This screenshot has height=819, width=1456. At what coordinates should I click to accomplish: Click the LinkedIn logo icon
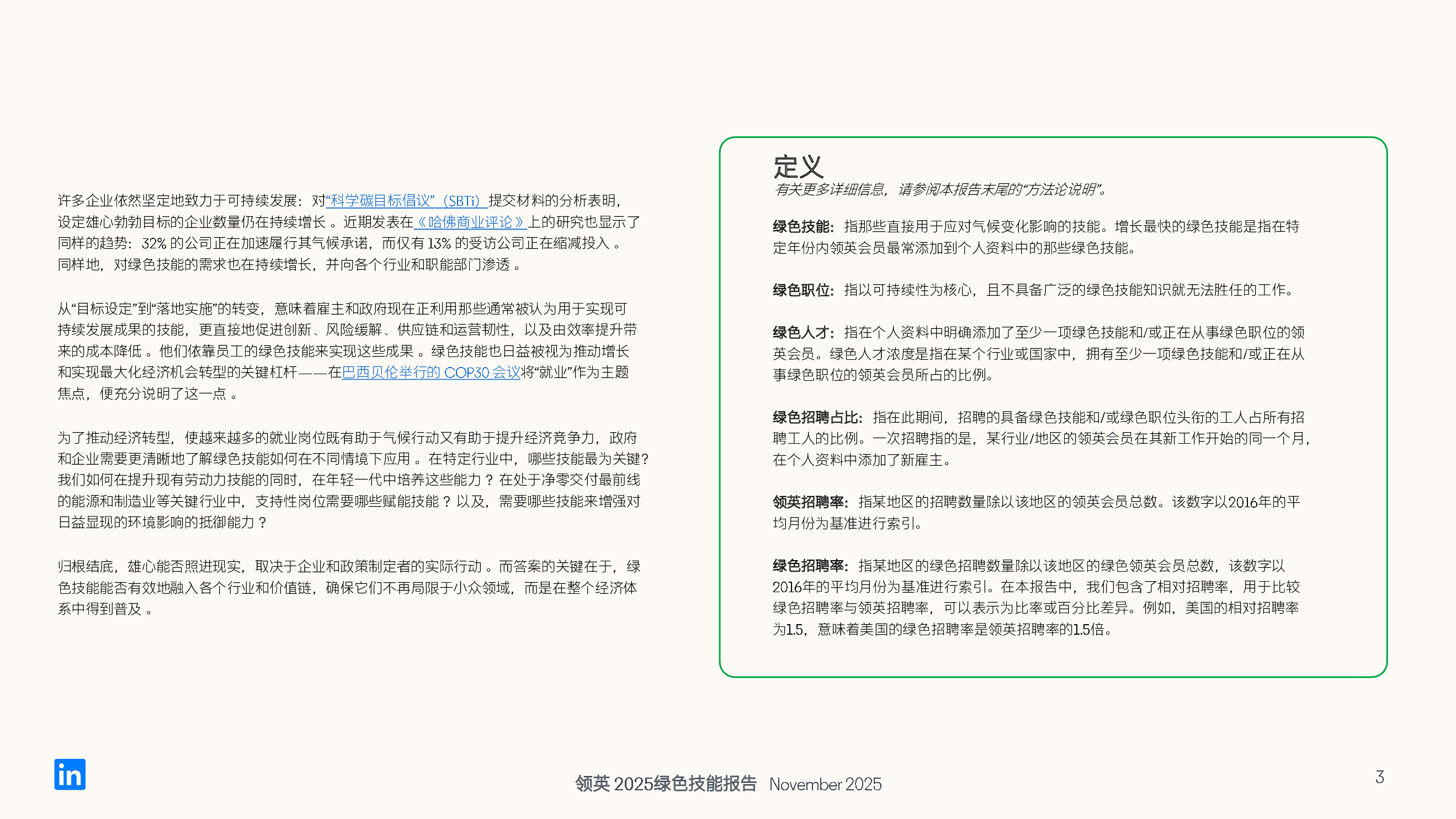(70, 774)
